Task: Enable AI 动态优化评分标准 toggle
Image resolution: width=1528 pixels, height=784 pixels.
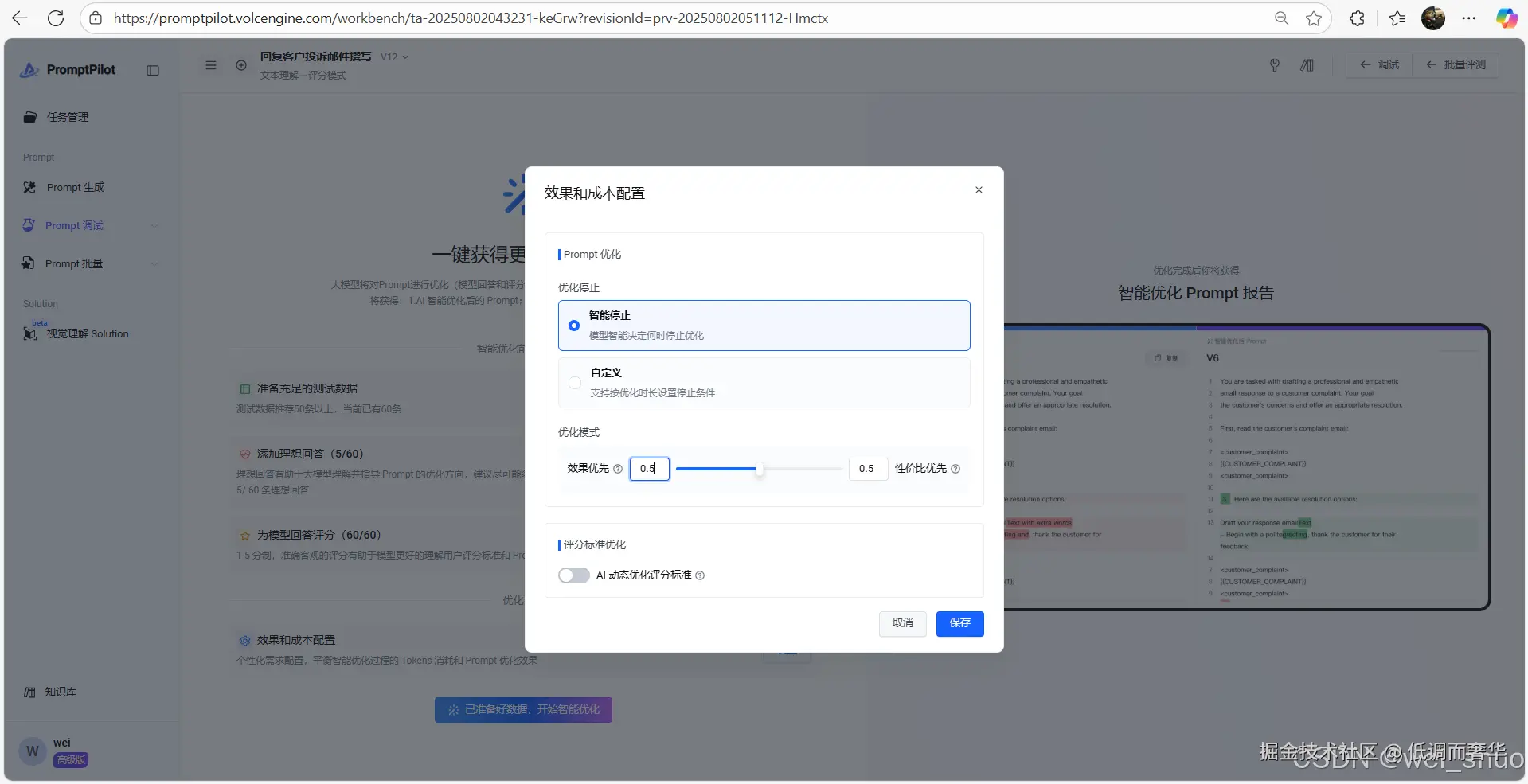Action: click(573, 575)
